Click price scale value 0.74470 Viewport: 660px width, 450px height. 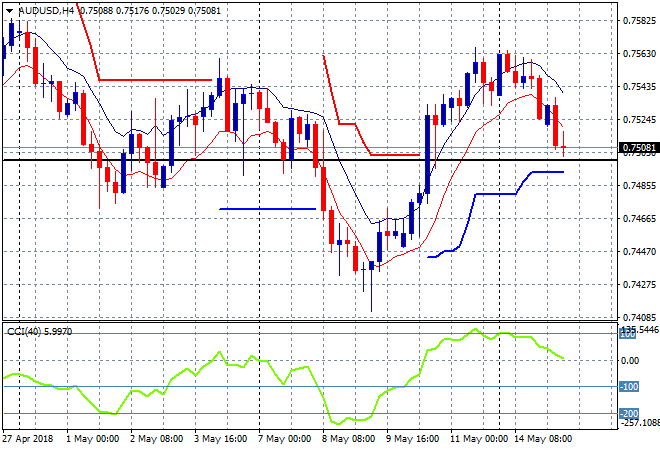pyautogui.click(x=639, y=252)
